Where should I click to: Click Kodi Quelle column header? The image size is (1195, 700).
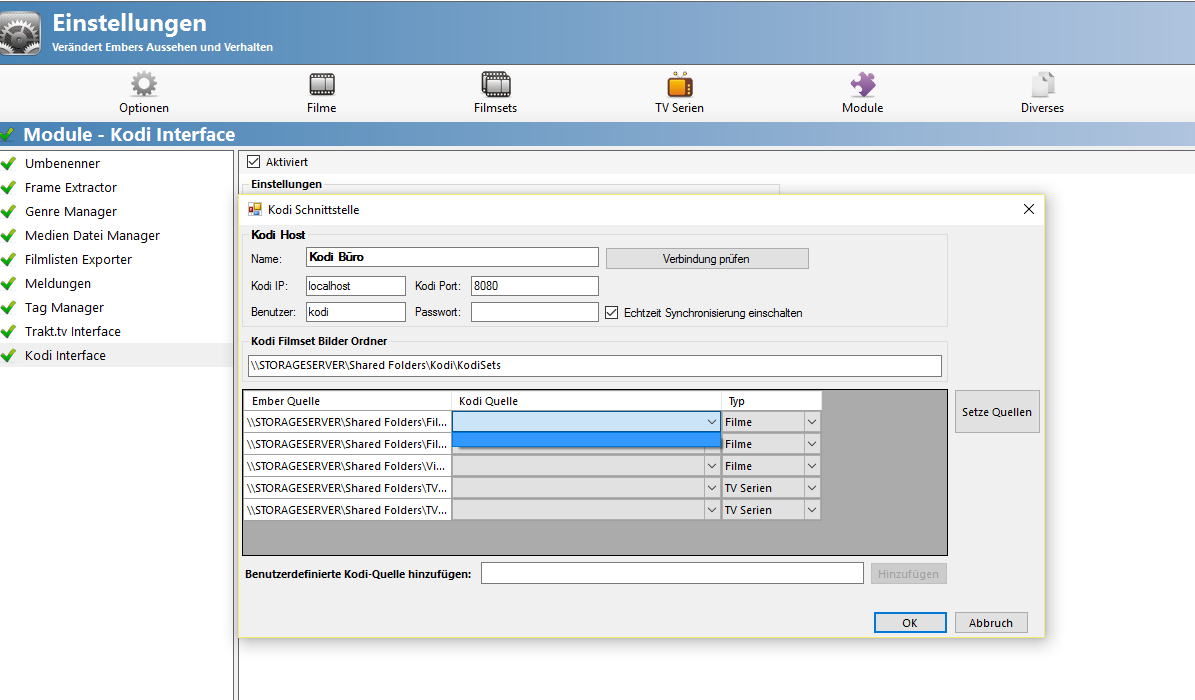click(587, 401)
